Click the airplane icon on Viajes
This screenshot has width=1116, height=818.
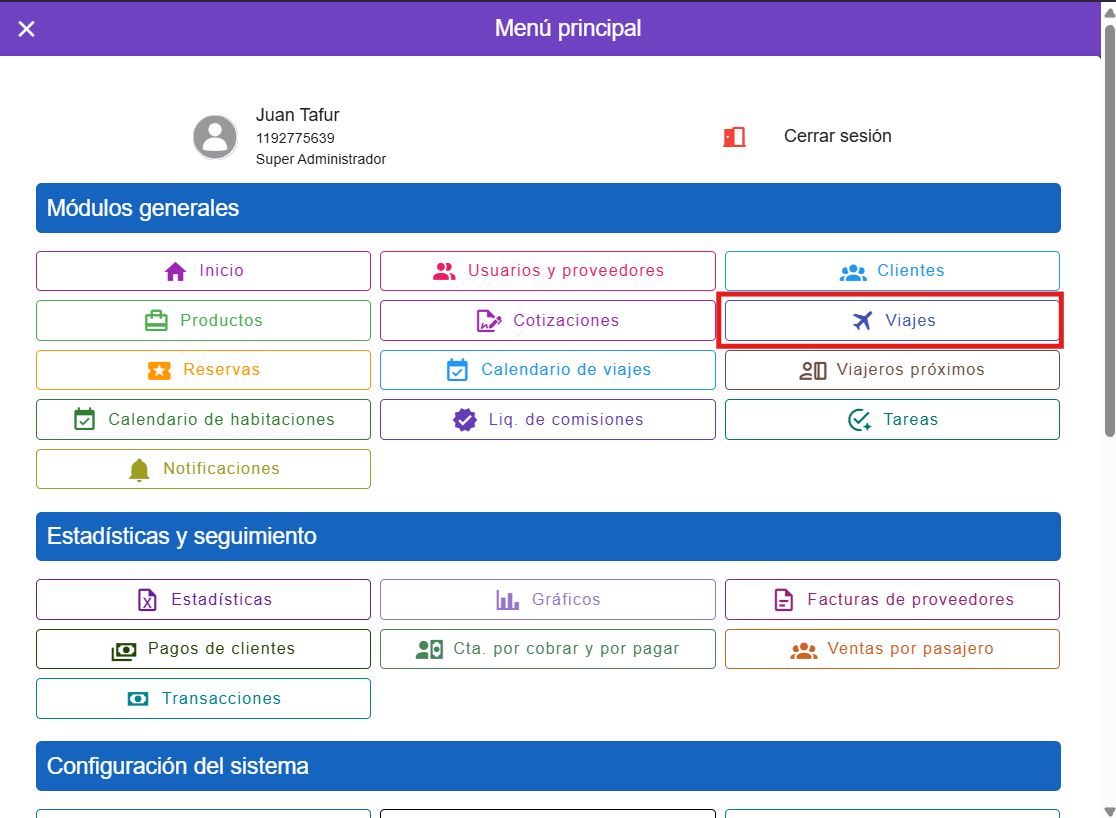[x=862, y=321]
